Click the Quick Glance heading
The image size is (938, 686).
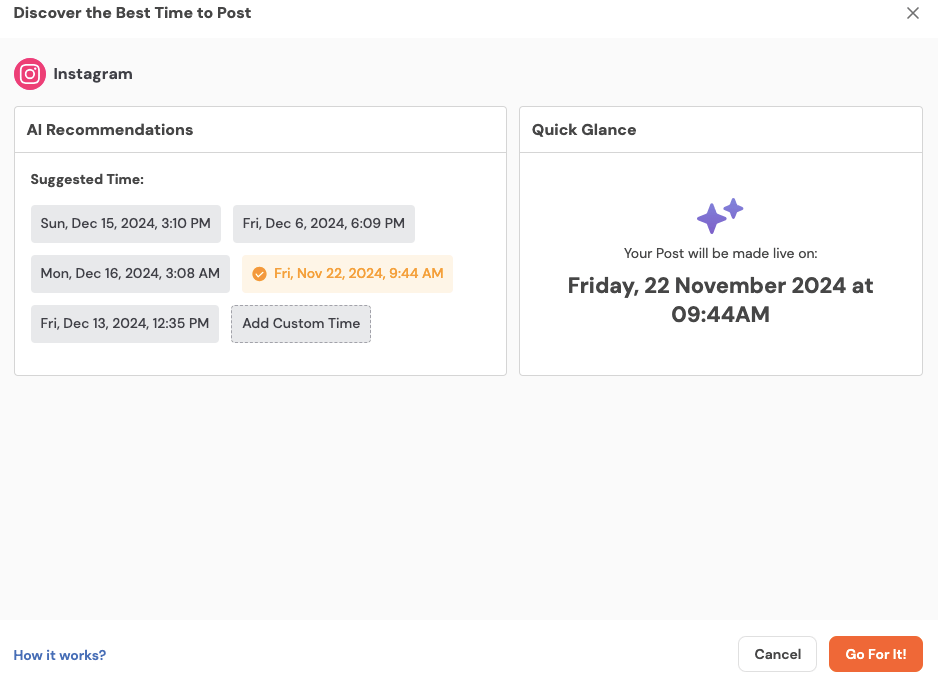pyautogui.click(x=584, y=130)
